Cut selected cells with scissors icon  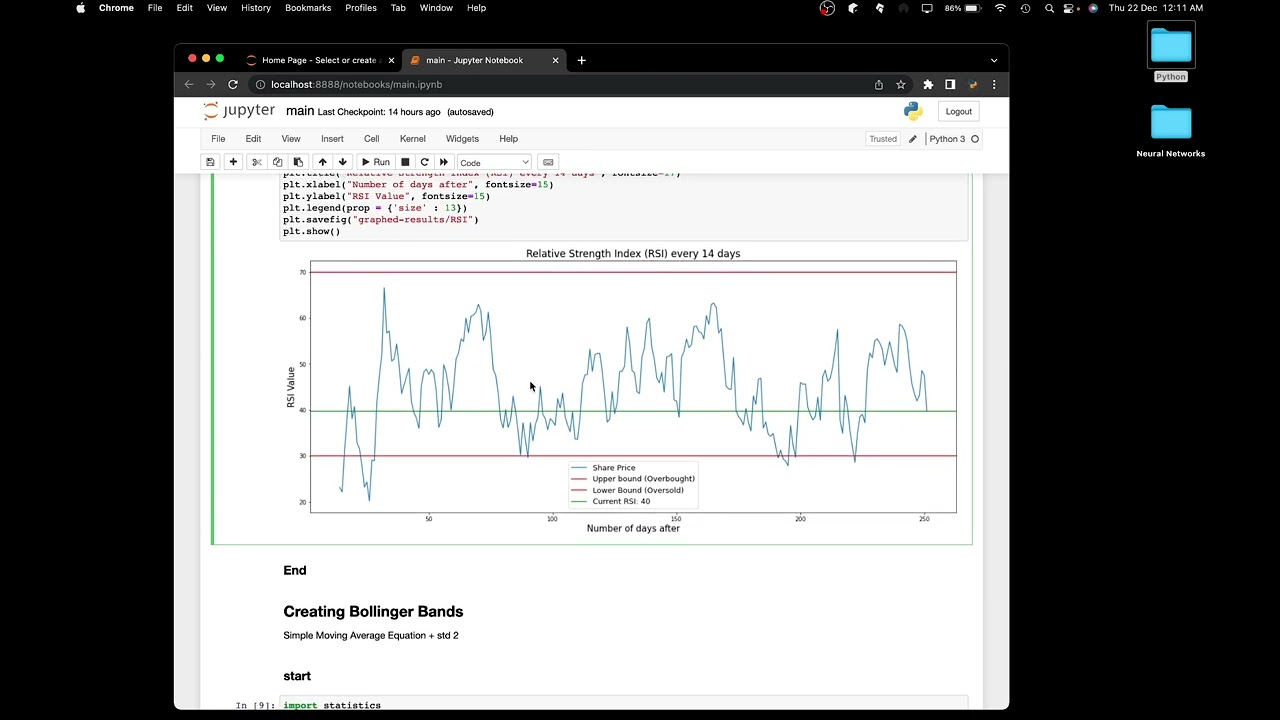[256, 162]
